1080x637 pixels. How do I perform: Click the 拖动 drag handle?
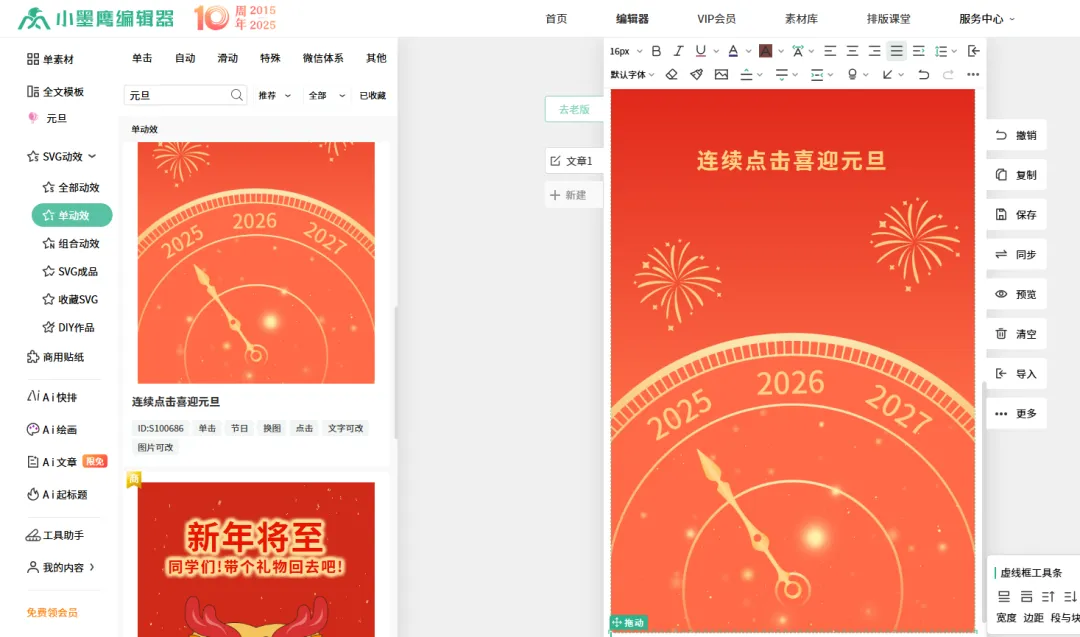pyautogui.click(x=629, y=623)
